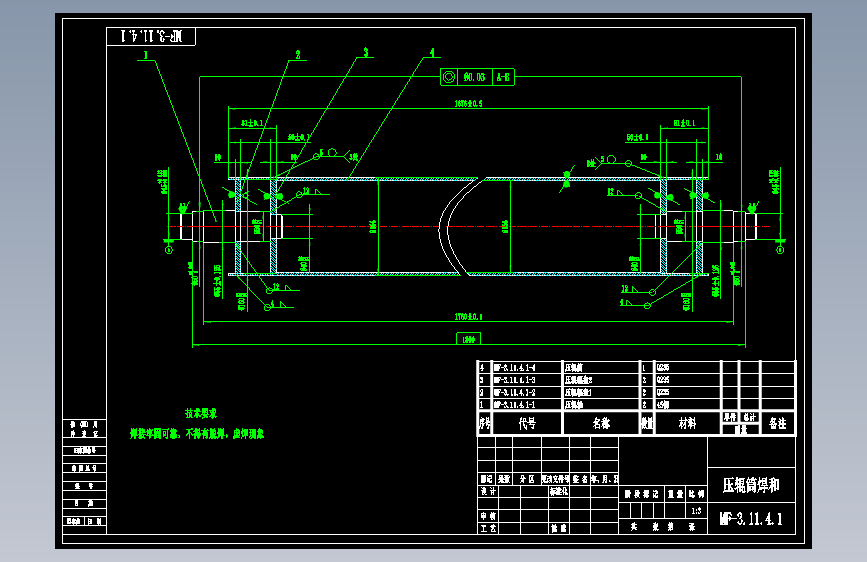Click the scale value 1:3

point(696,511)
